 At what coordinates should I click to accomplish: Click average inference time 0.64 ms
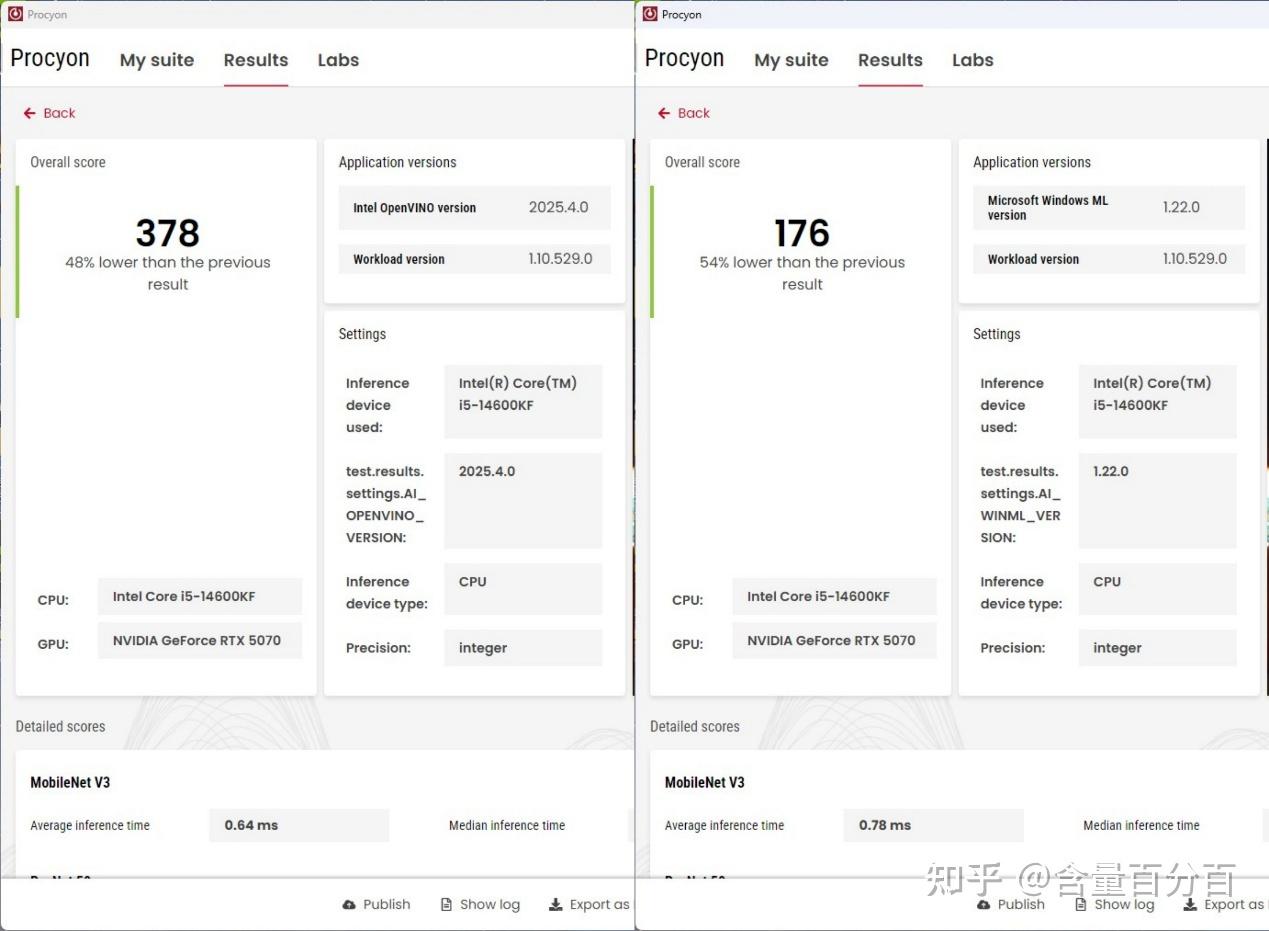pyautogui.click(x=299, y=825)
